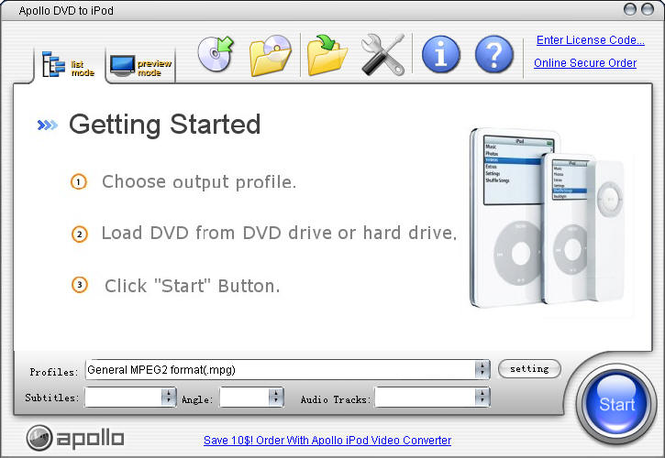Click 'Load DVD from DVD drive' step text
The width and height of the screenshot is (665, 458).
pyautogui.click(x=279, y=233)
